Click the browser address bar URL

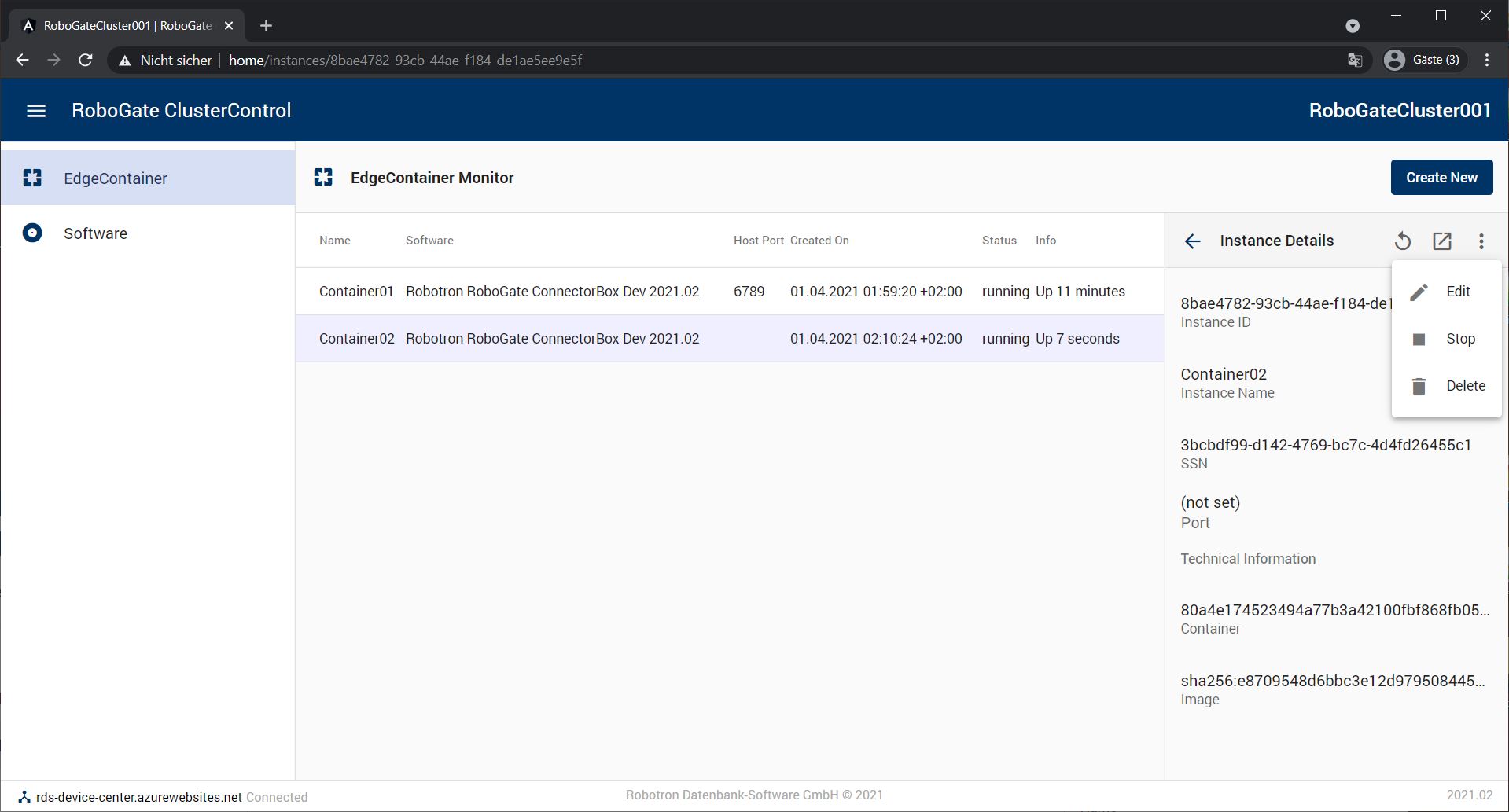405,61
